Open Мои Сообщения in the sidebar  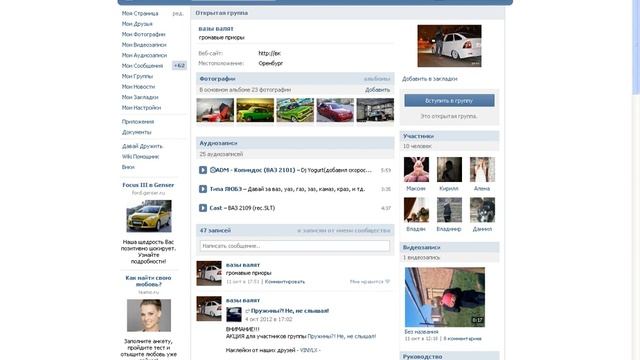[x=142, y=66]
